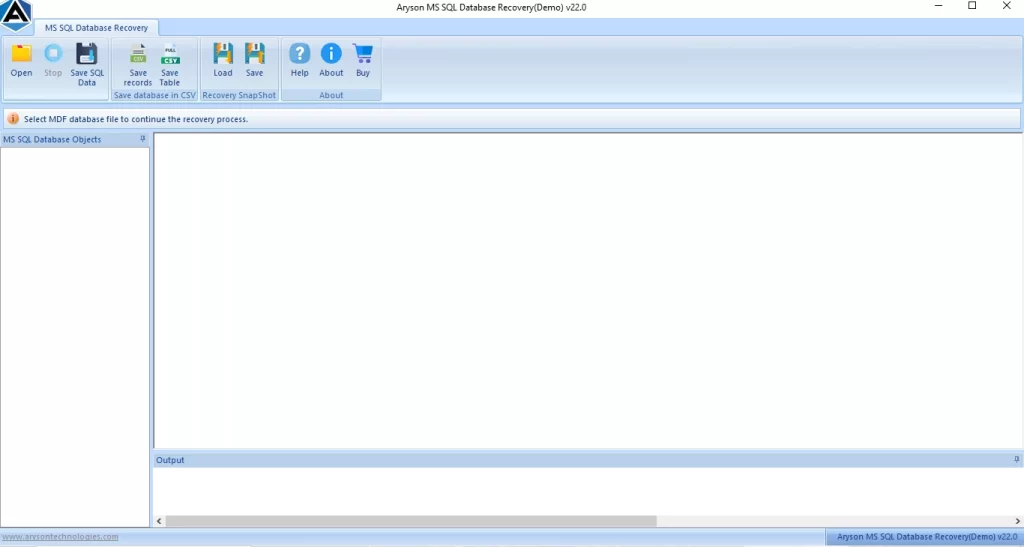The height and width of the screenshot is (547, 1024).
Task: Click the Buy cart icon
Action: tap(363, 60)
